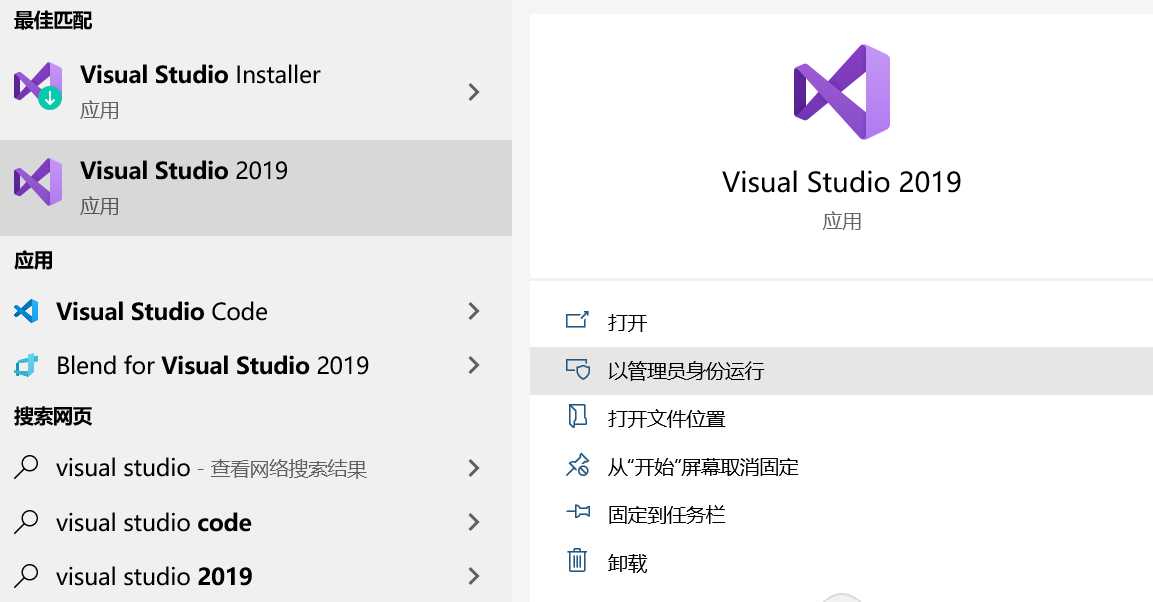
Task: Choose 从"开始"屏幕取消固定 option
Action: [x=841, y=467]
